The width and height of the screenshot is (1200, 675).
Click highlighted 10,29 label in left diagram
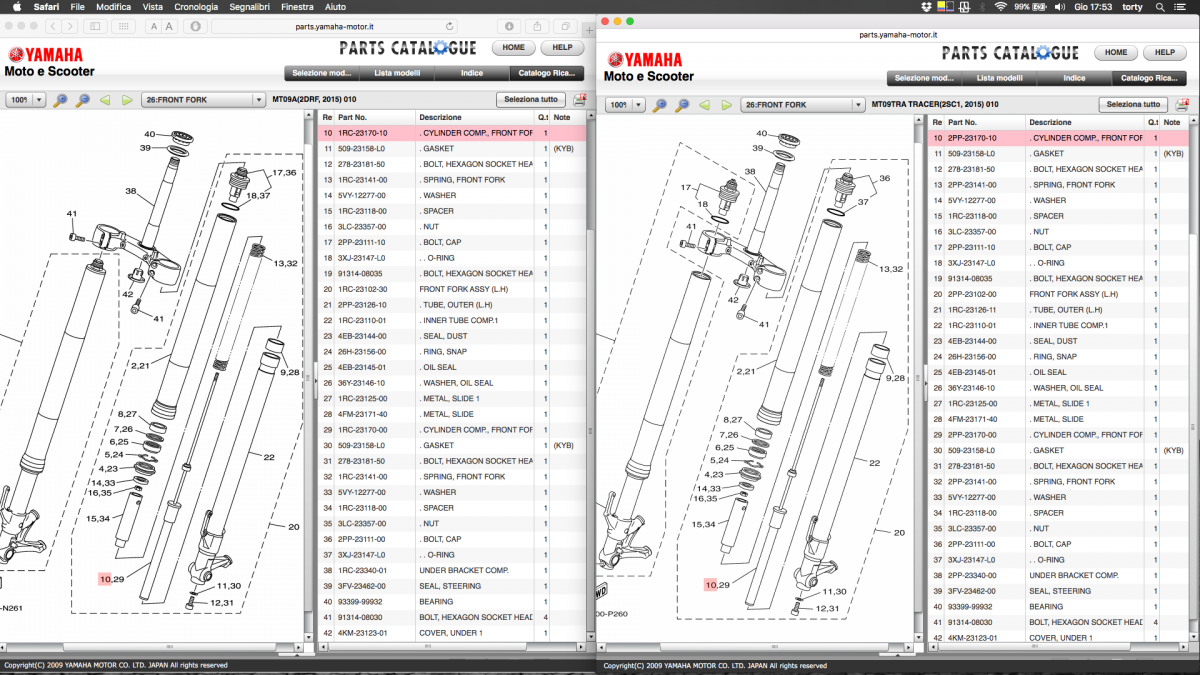(110, 579)
